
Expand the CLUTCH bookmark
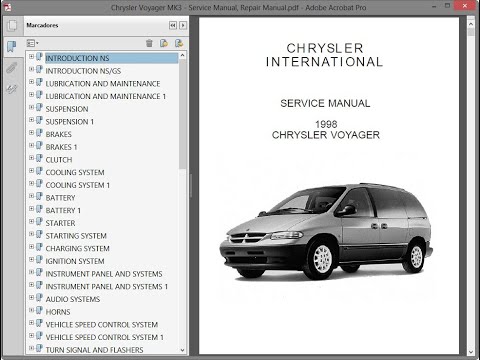click(31, 158)
